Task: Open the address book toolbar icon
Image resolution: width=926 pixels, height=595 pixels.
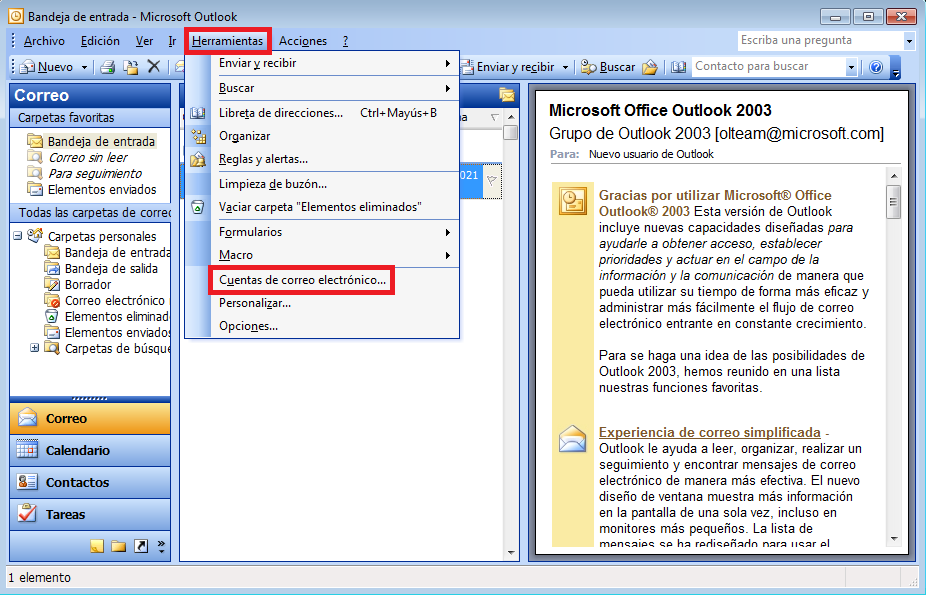Action: [x=679, y=67]
